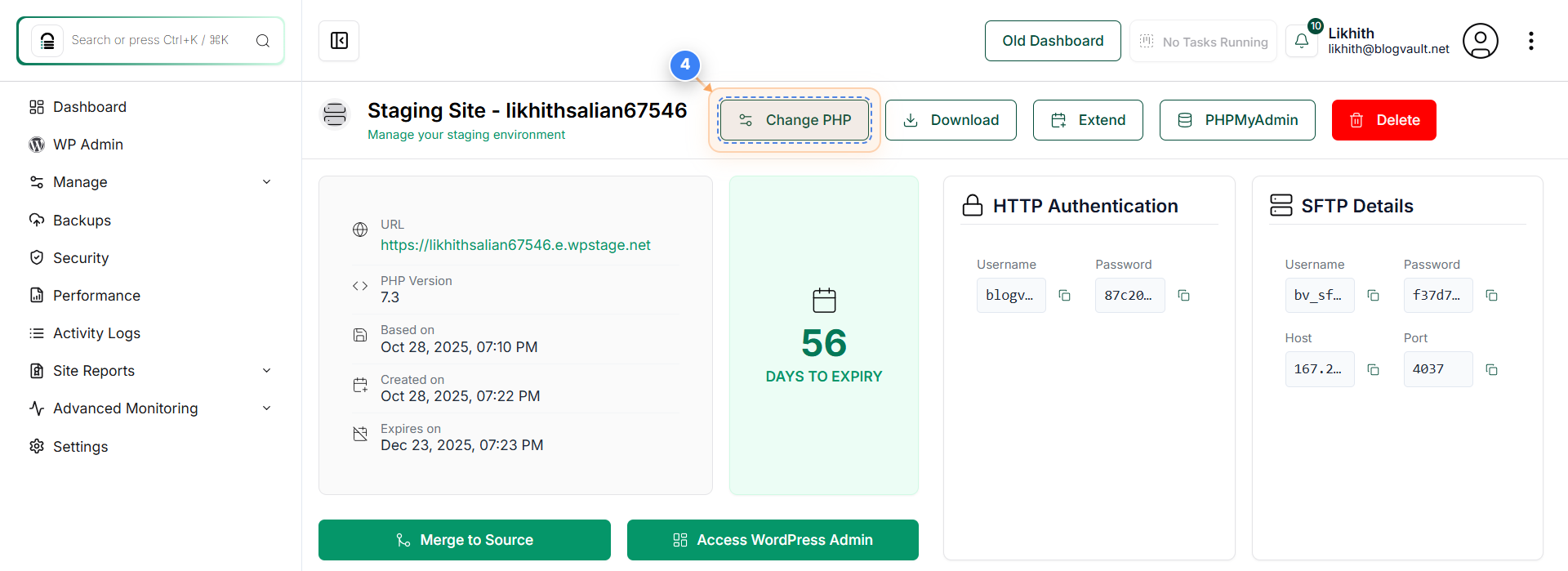Expand the Manage submenu chevron
Screen dimensions: 1568x571
tap(266, 182)
